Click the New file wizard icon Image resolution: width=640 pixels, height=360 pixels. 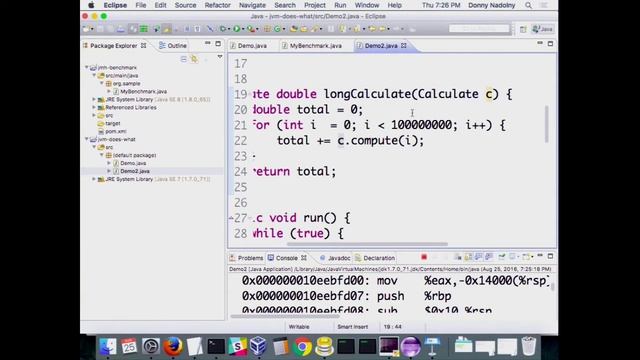tap(86, 29)
